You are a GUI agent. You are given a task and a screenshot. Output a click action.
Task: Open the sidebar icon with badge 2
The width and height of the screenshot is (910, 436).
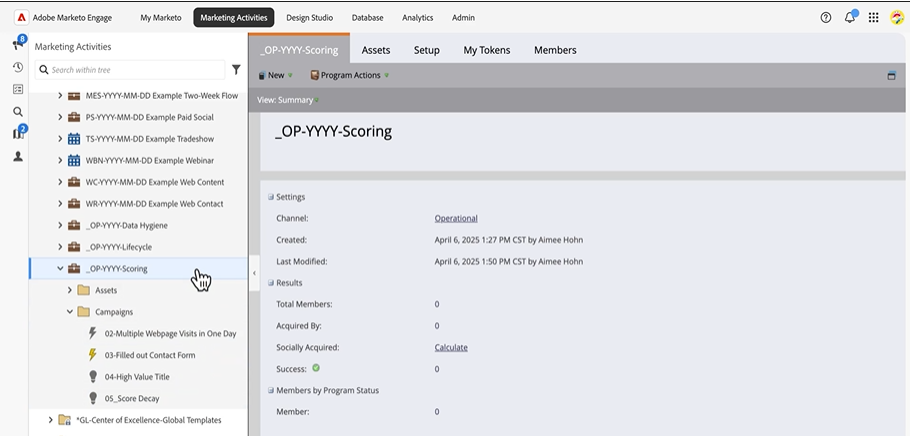[x=19, y=133]
